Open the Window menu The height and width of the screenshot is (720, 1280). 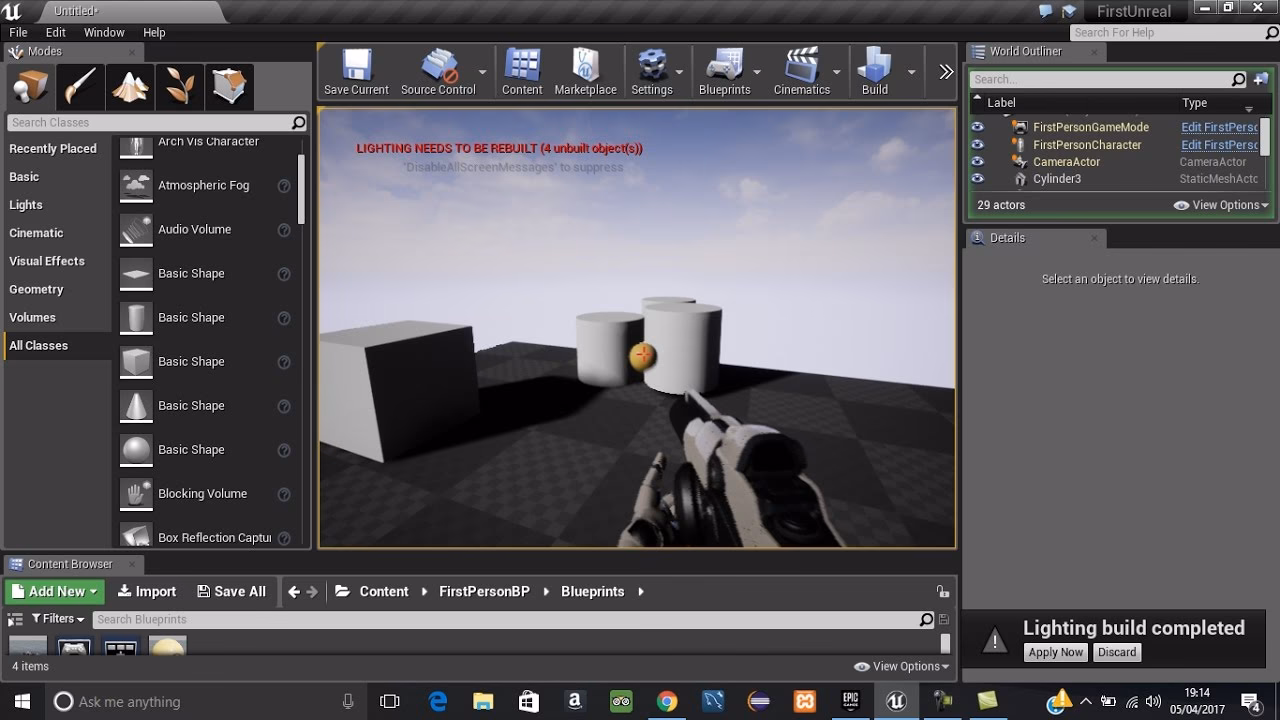[x=104, y=32]
